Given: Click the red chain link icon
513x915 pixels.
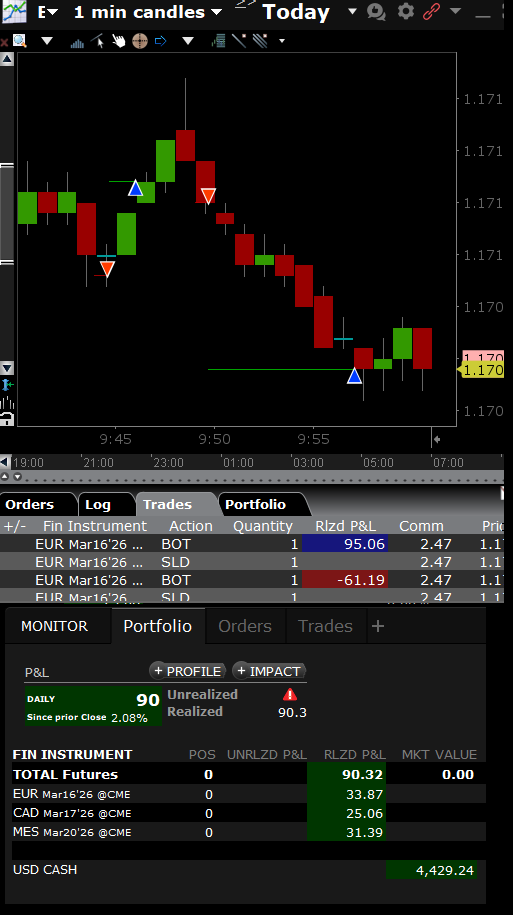Looking at the screenshot, I should click(431, 11).
